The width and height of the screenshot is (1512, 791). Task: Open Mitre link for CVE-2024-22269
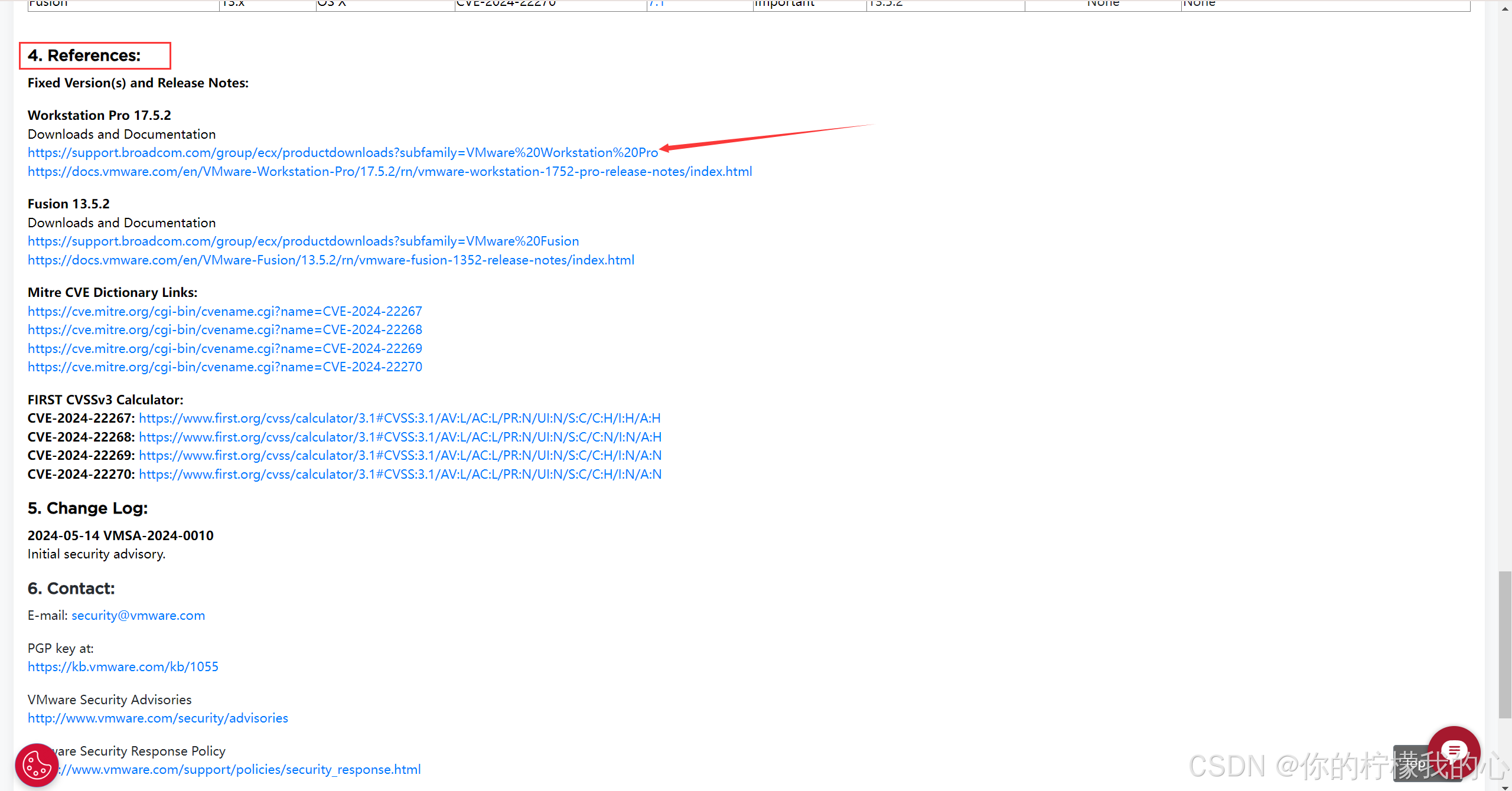click(225, 348)
